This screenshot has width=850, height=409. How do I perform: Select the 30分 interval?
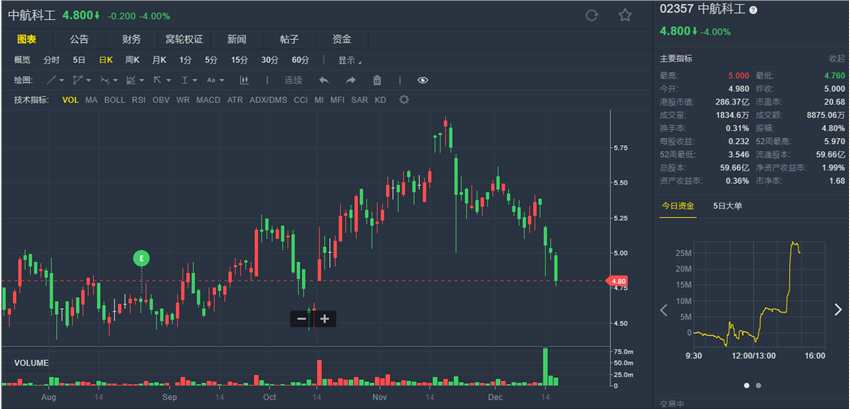pyautogui.click(x=269, y=60)
